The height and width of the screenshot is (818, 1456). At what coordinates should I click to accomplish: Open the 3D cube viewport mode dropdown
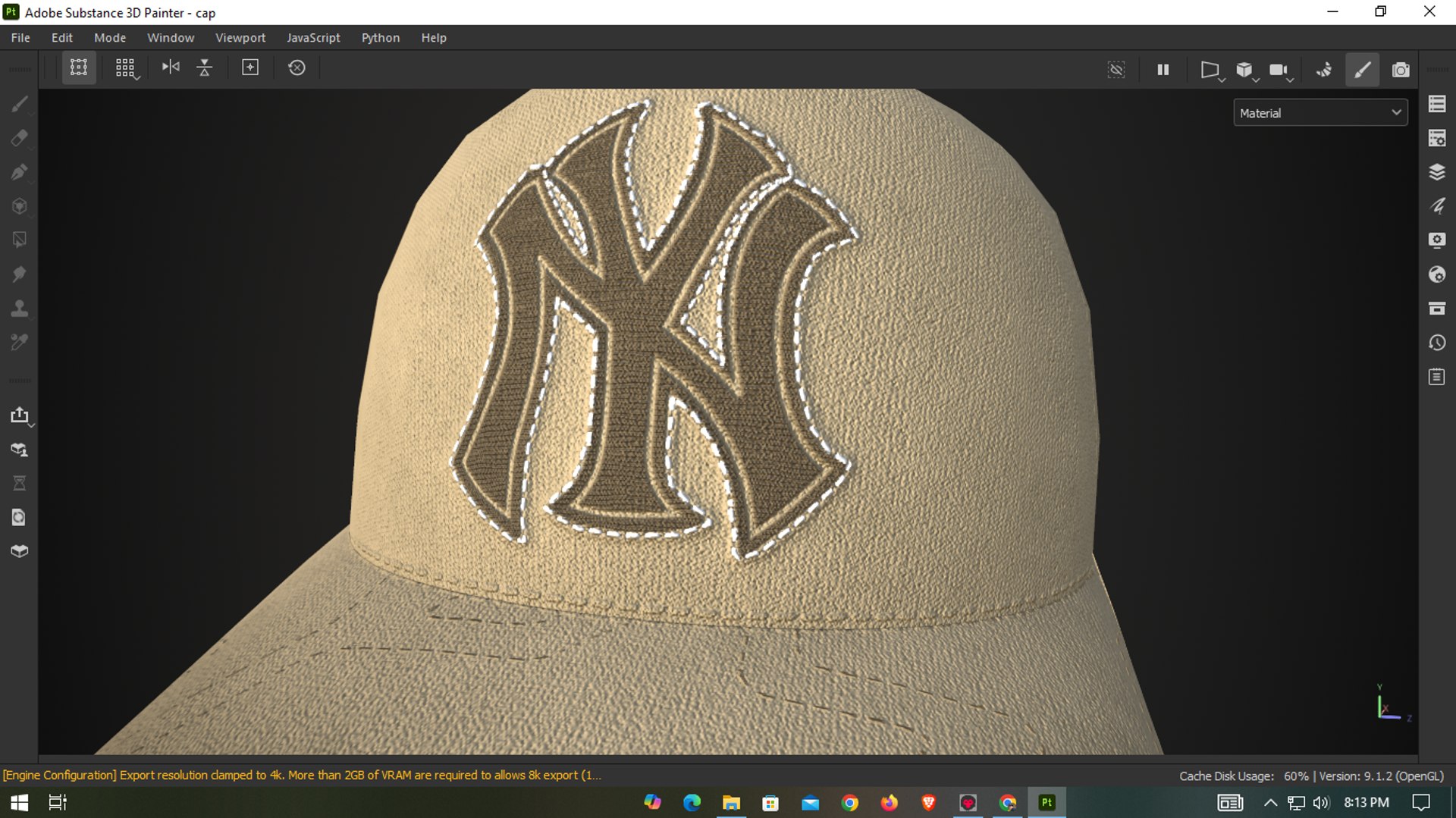click(x=1246, y=71)
